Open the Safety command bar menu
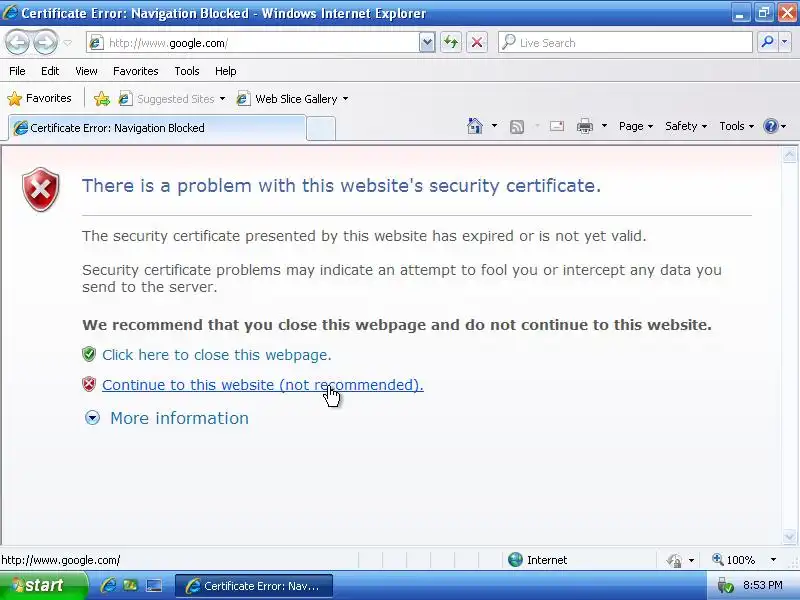The height and width of the screenshot is (600, 800). 686,126
